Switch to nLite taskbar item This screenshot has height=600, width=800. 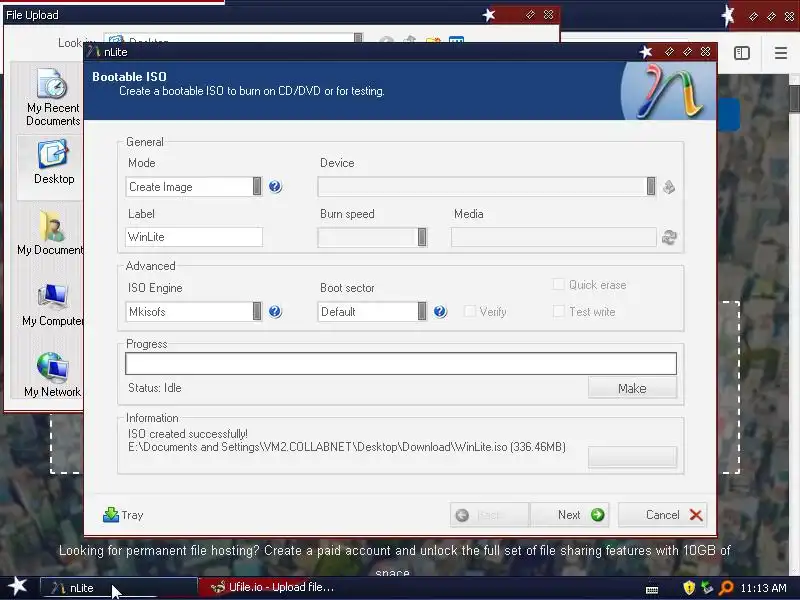[118, 588]
